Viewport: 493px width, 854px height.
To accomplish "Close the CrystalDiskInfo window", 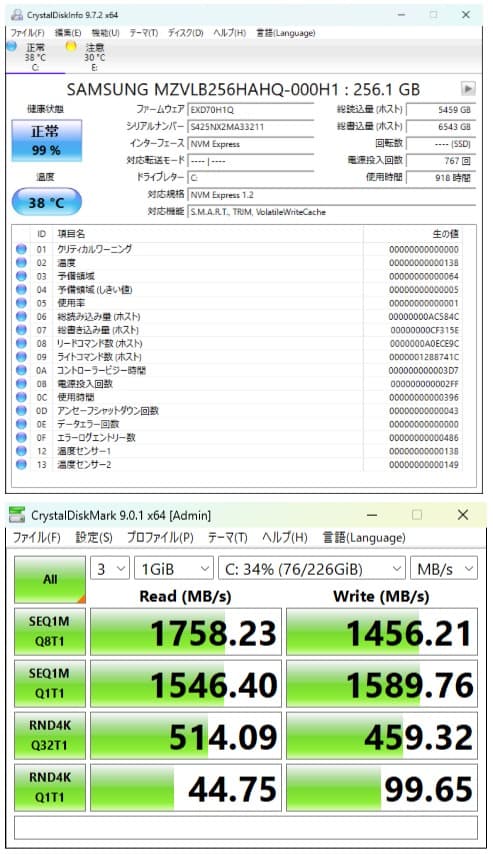I will click(466, 15).
